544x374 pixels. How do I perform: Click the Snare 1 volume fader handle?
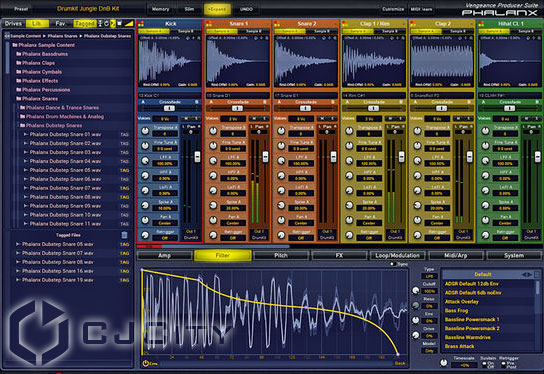coord(265,157)
